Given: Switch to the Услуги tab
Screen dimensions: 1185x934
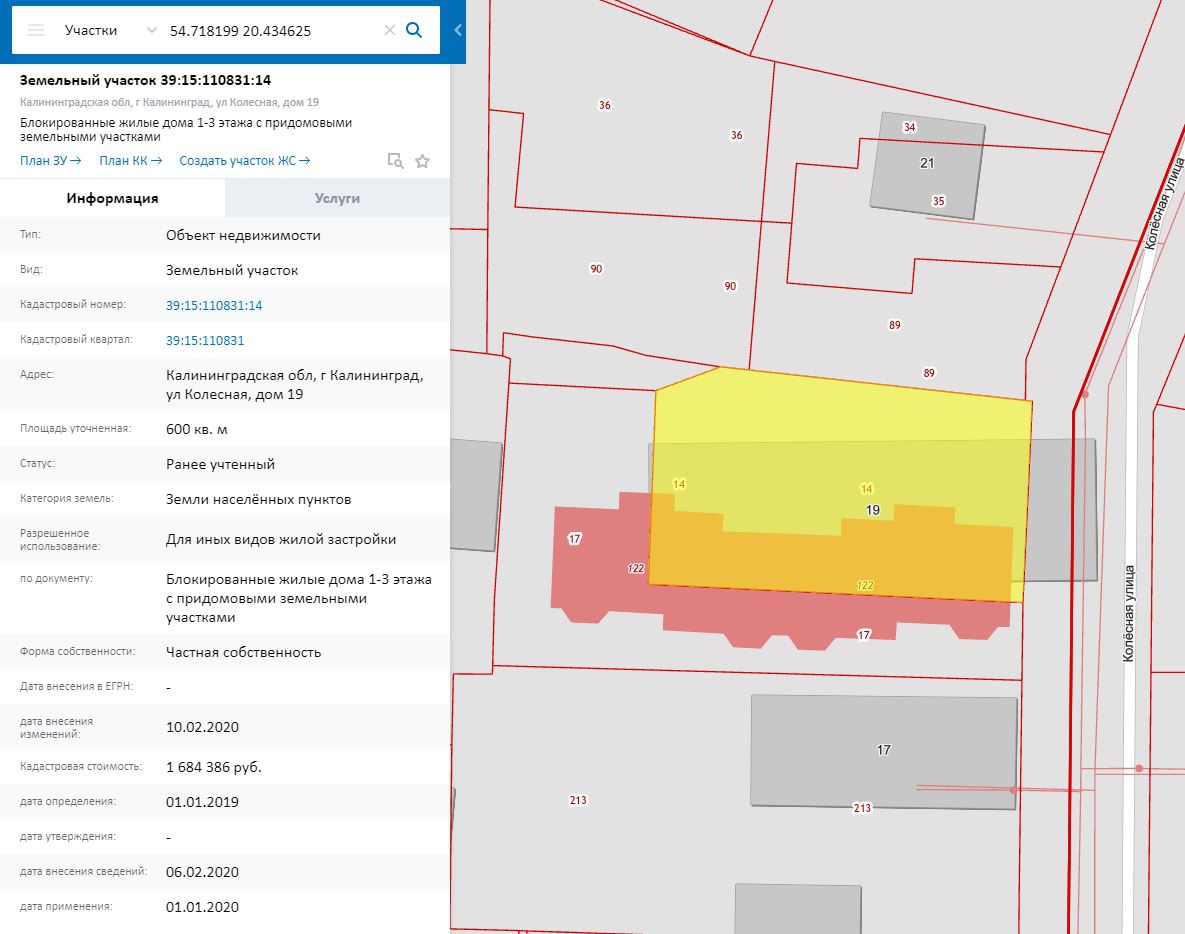Looking at the screenshot, I should (337, 198).
